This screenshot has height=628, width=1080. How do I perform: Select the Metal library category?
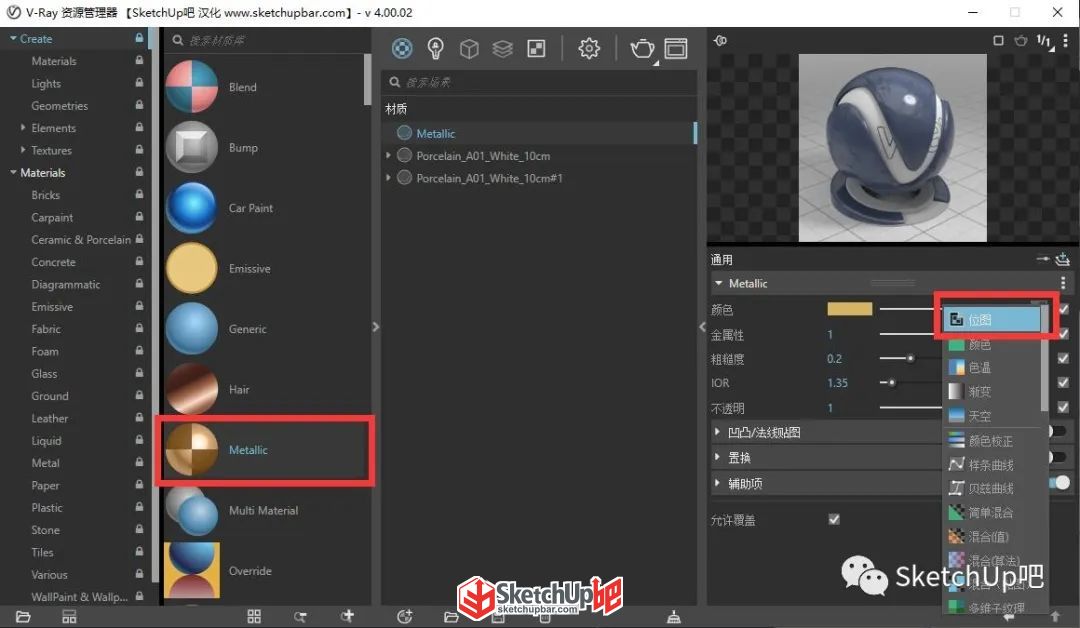tap(45, 463)
